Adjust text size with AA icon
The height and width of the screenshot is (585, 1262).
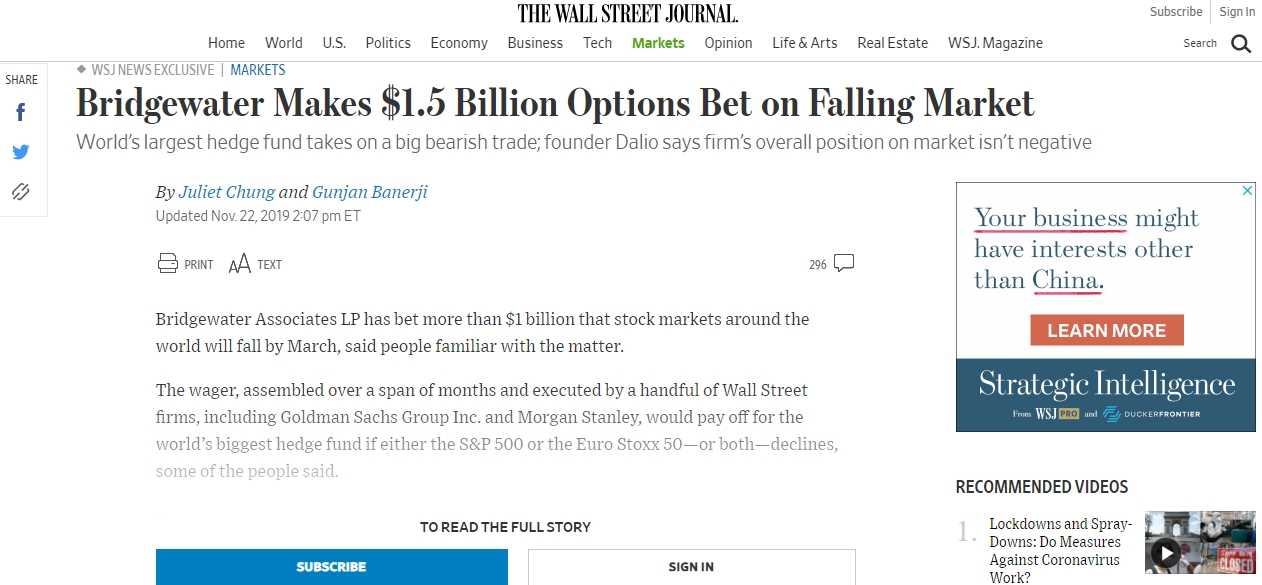240,264
